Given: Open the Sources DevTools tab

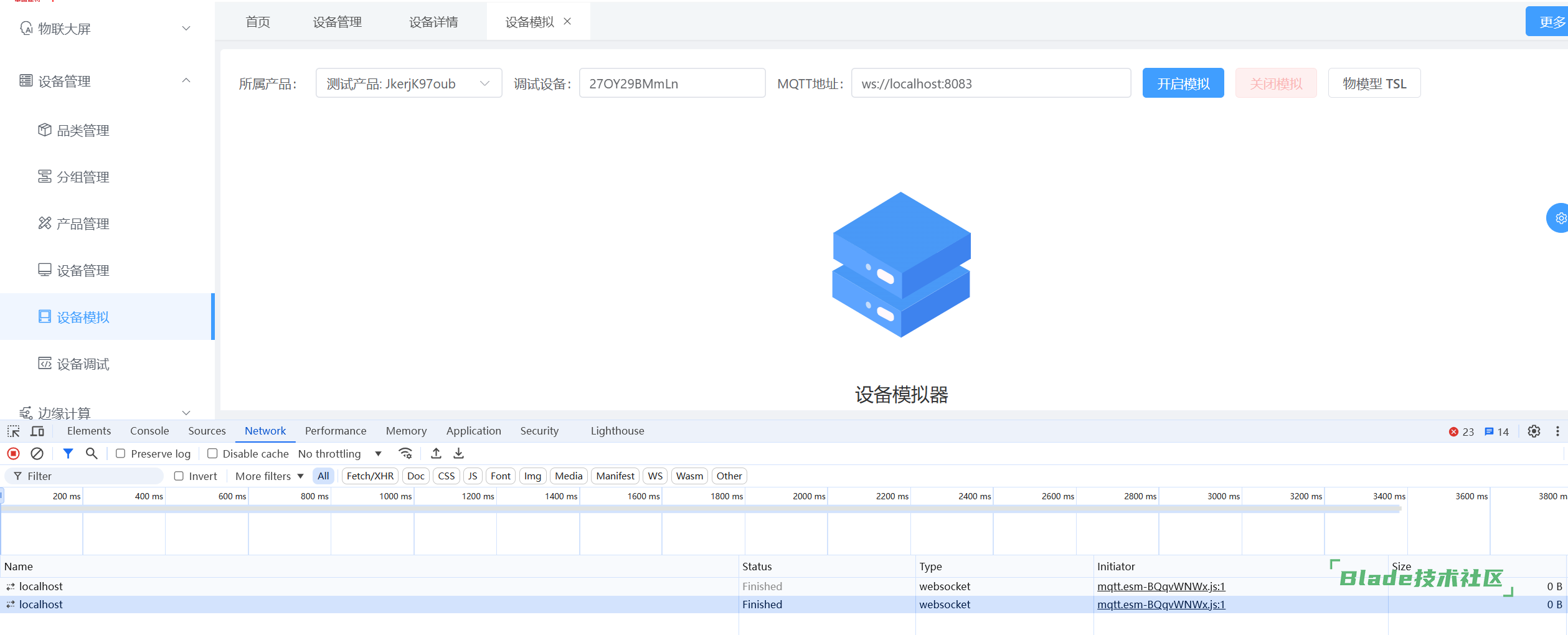Looking at the screenshot, I should 207,431.
